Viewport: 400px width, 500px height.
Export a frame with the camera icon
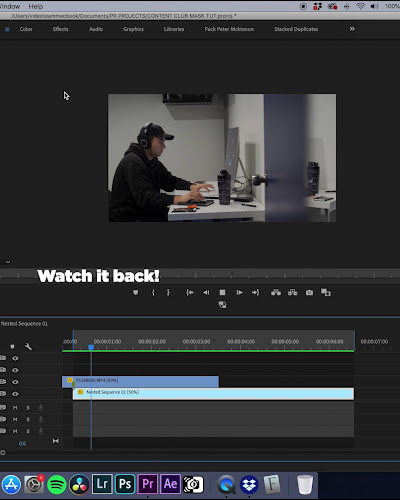309,292
